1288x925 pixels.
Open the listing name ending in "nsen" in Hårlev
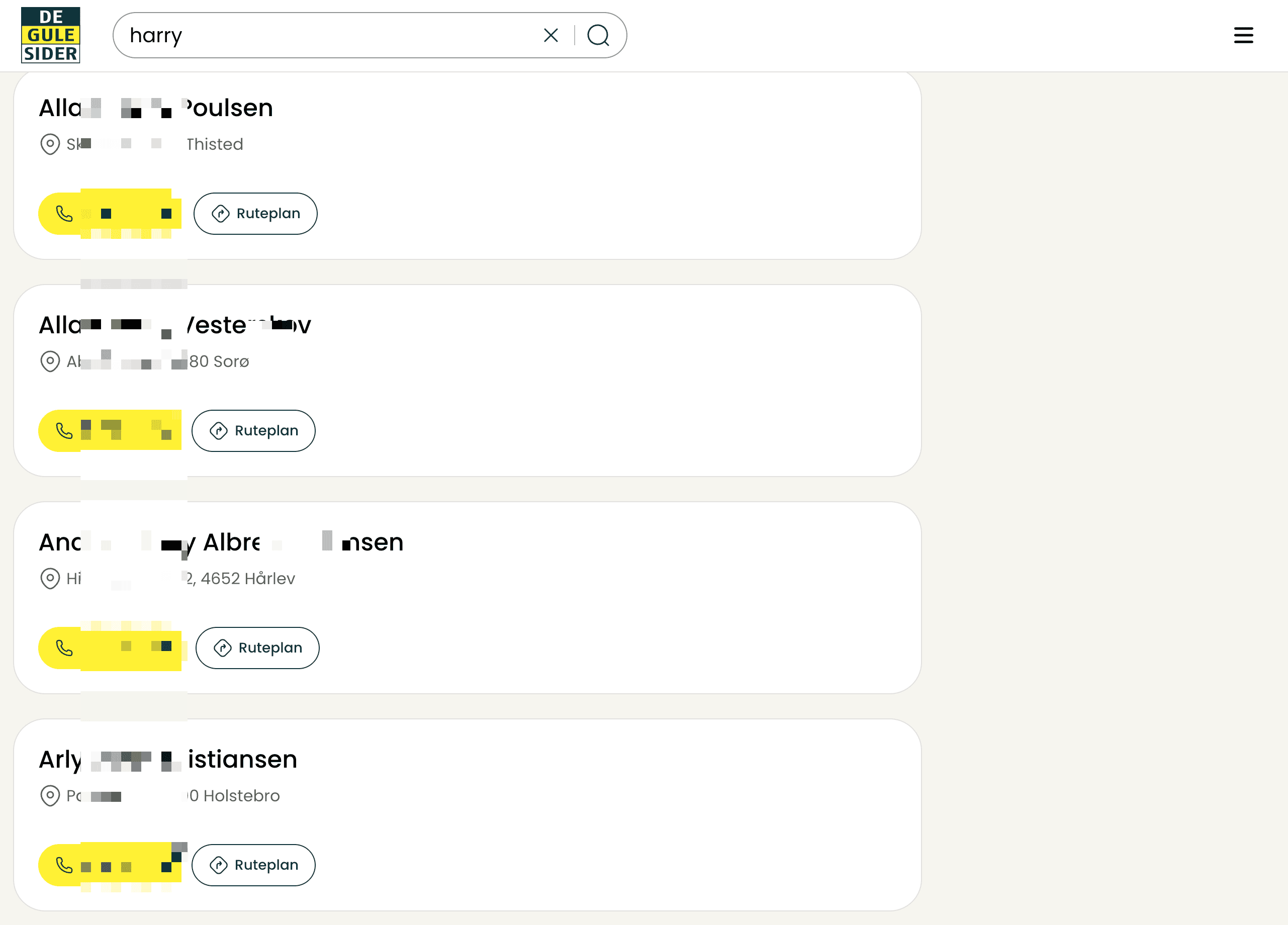221,542
